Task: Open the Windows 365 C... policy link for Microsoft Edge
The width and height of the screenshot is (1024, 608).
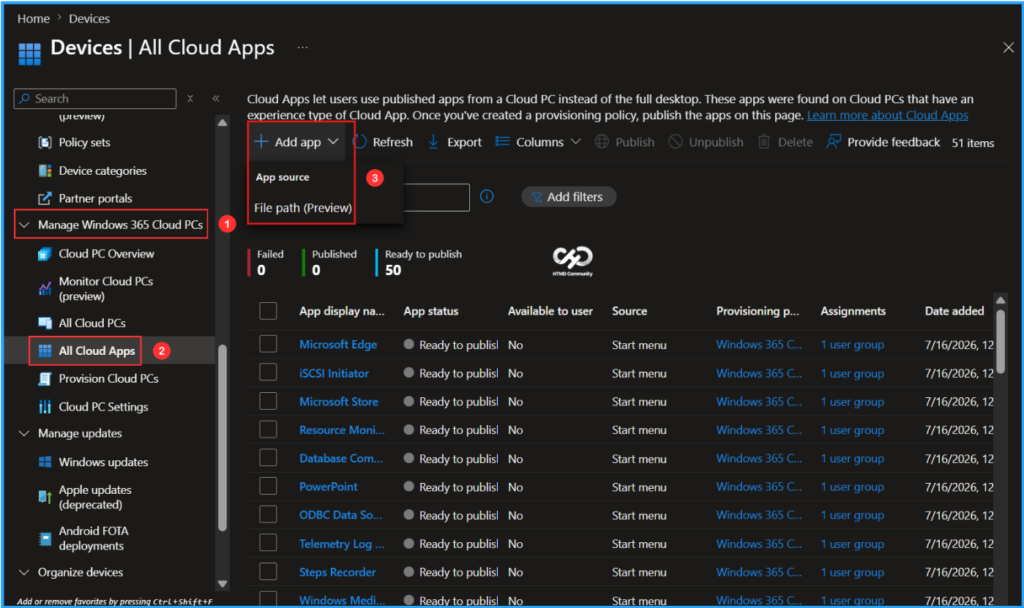Action: coord(759,344)
